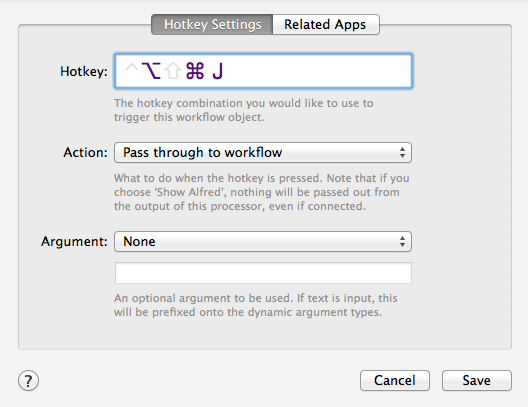Click the Argument label
The width and height of the screenshot is (528, 407).
click(74, 242)
